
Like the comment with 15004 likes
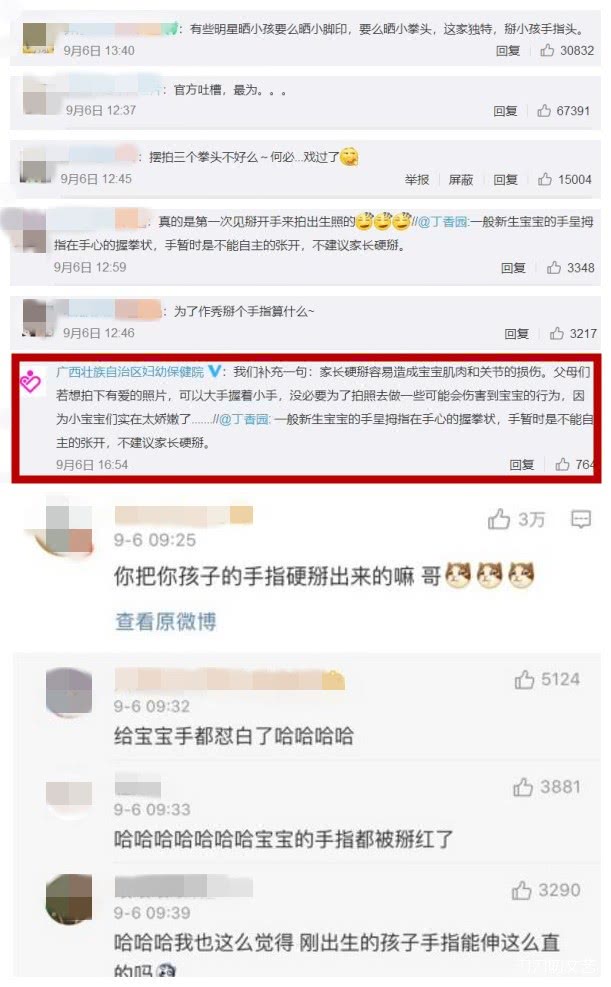(x=544, y=179)
